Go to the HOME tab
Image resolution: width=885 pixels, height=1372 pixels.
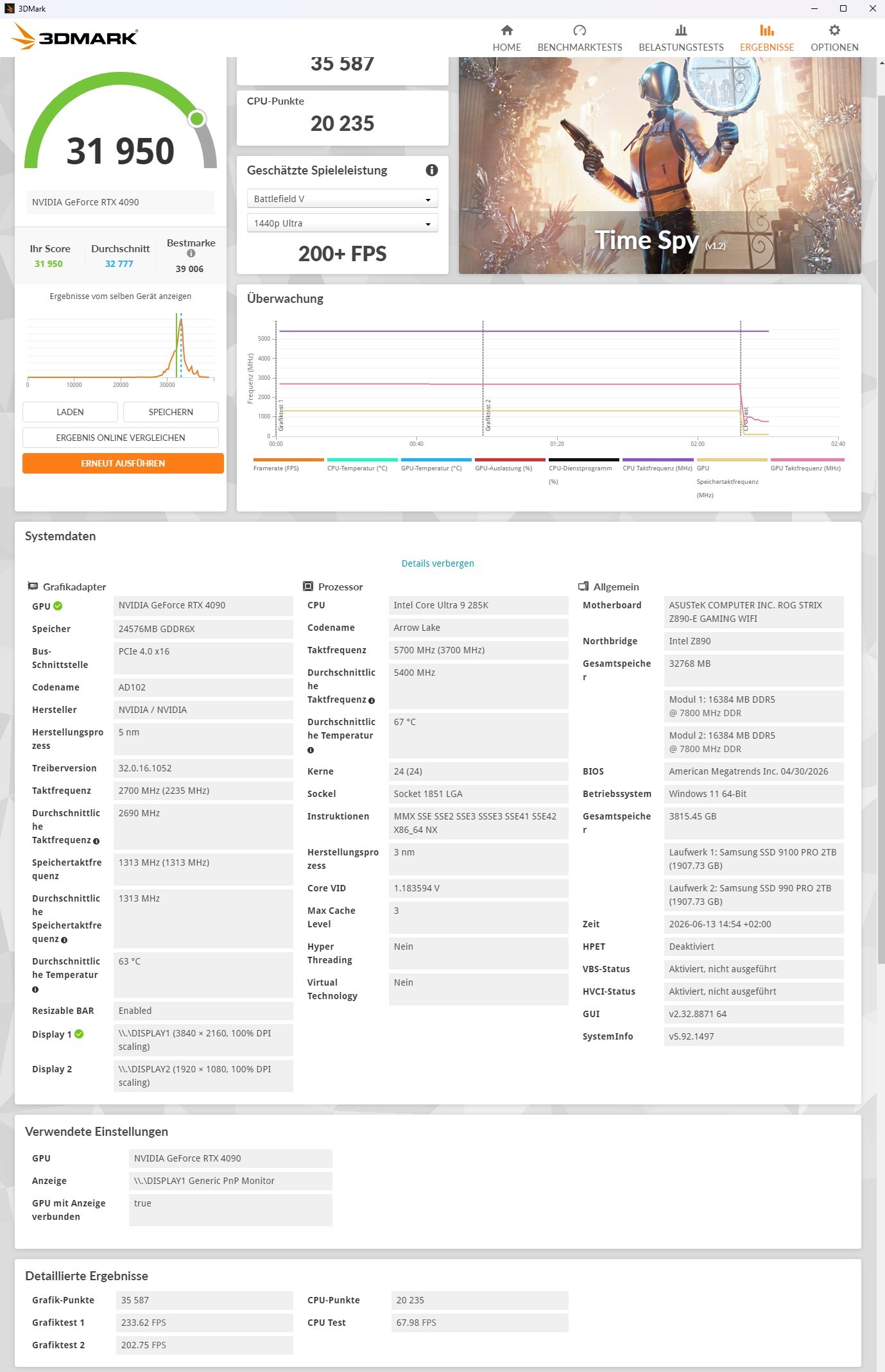point(507,38)
